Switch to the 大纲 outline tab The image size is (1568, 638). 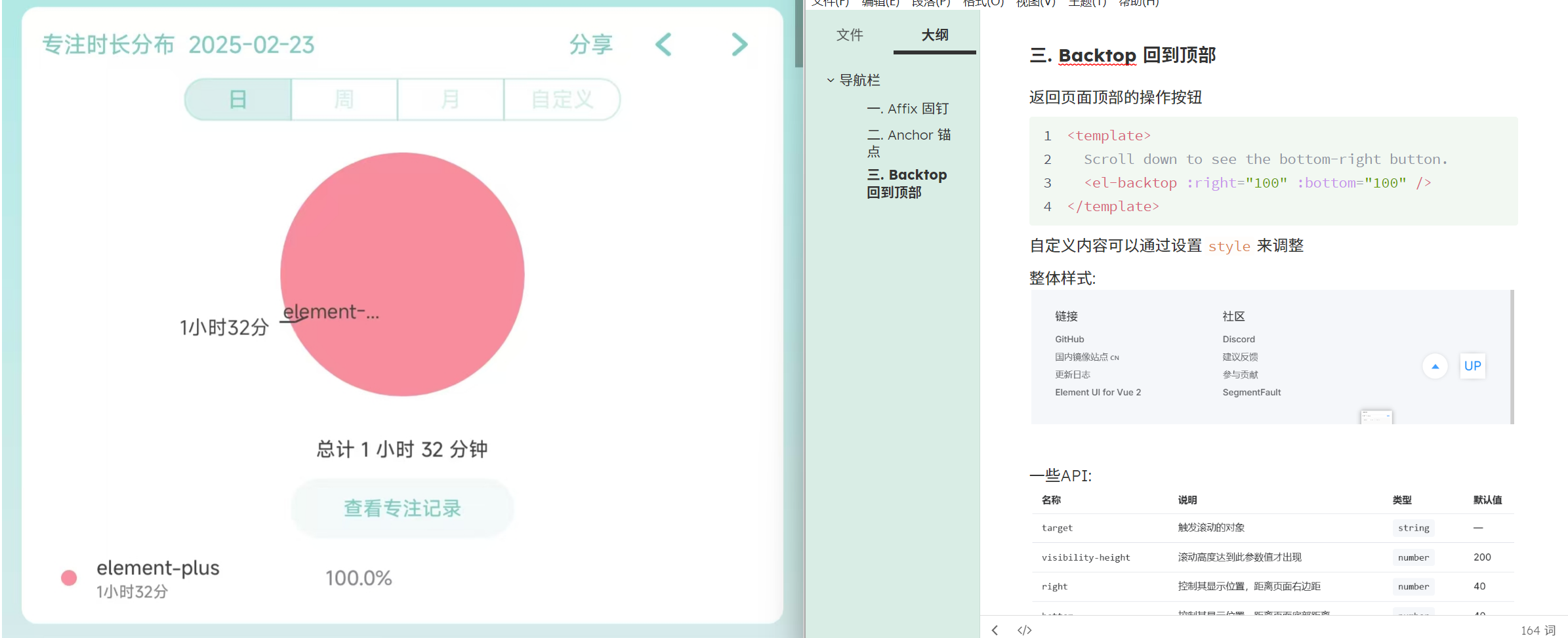pos(934,35)
